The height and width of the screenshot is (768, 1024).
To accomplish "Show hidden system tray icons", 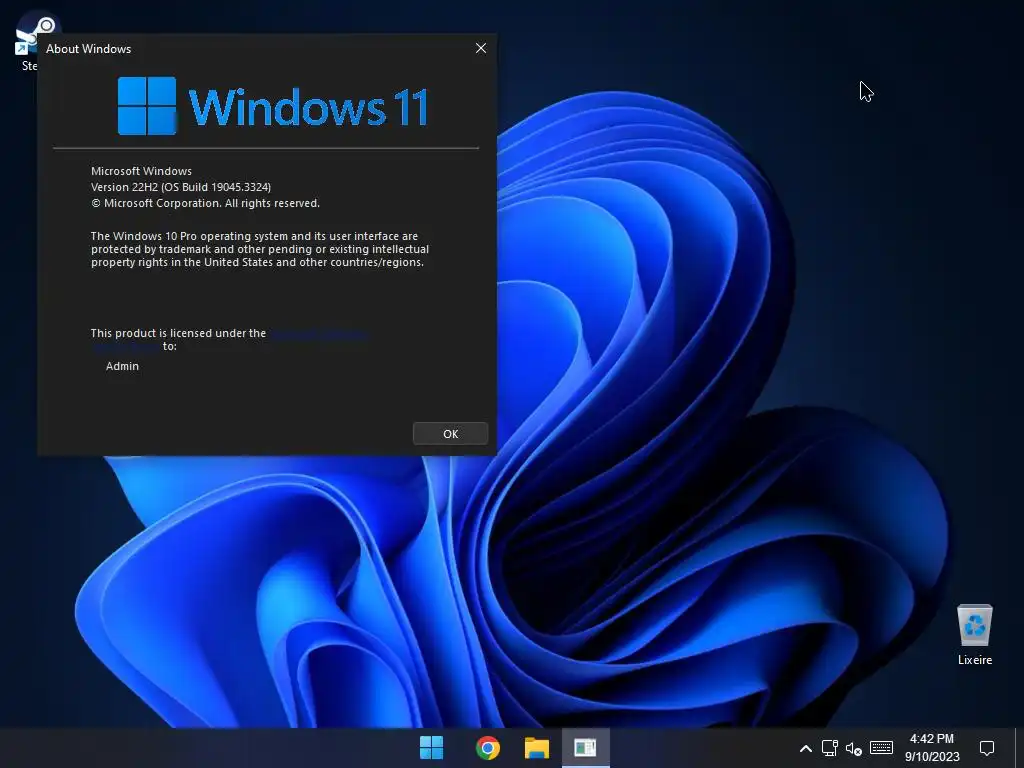I will pyautogui.click(x=806, y=748).
